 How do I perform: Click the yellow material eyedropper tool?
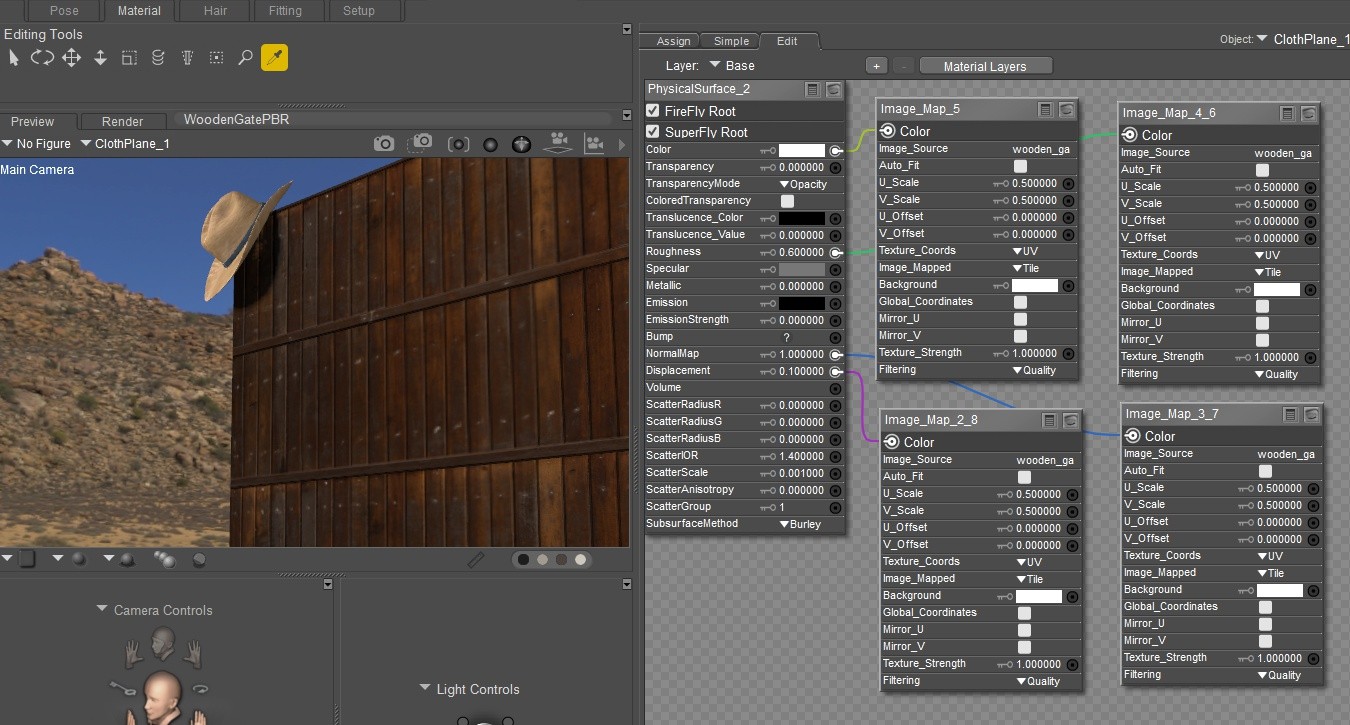tap(274, 58)
